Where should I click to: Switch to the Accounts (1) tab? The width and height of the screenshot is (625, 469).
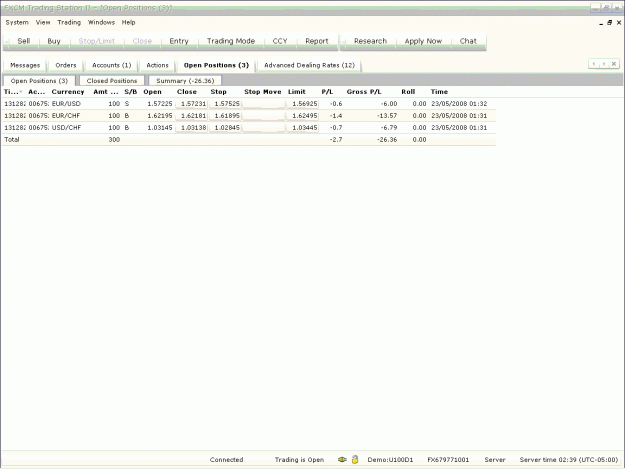[x=112, y=65]
